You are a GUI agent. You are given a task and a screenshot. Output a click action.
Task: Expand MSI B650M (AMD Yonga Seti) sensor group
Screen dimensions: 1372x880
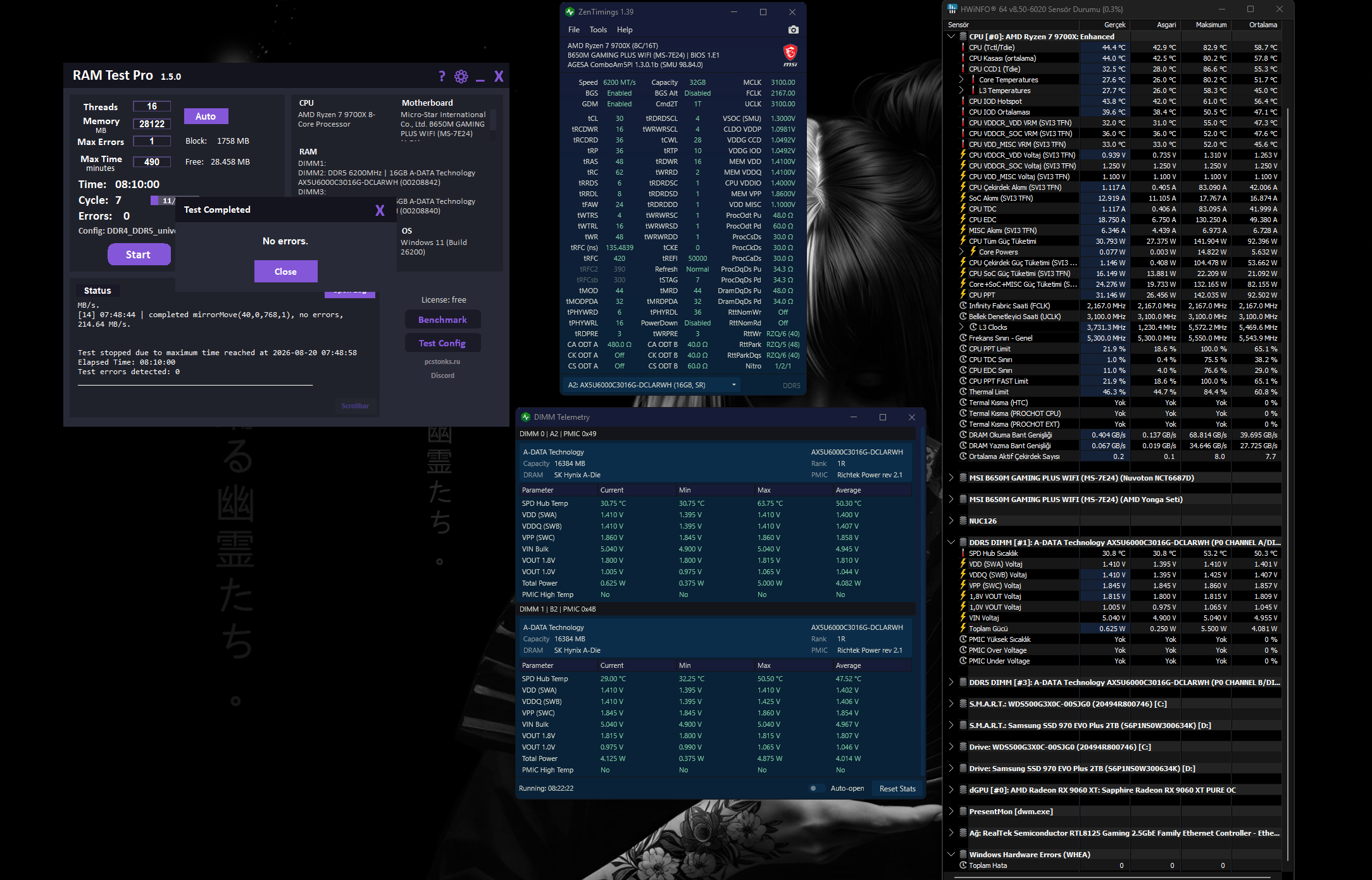click(951, 500)
